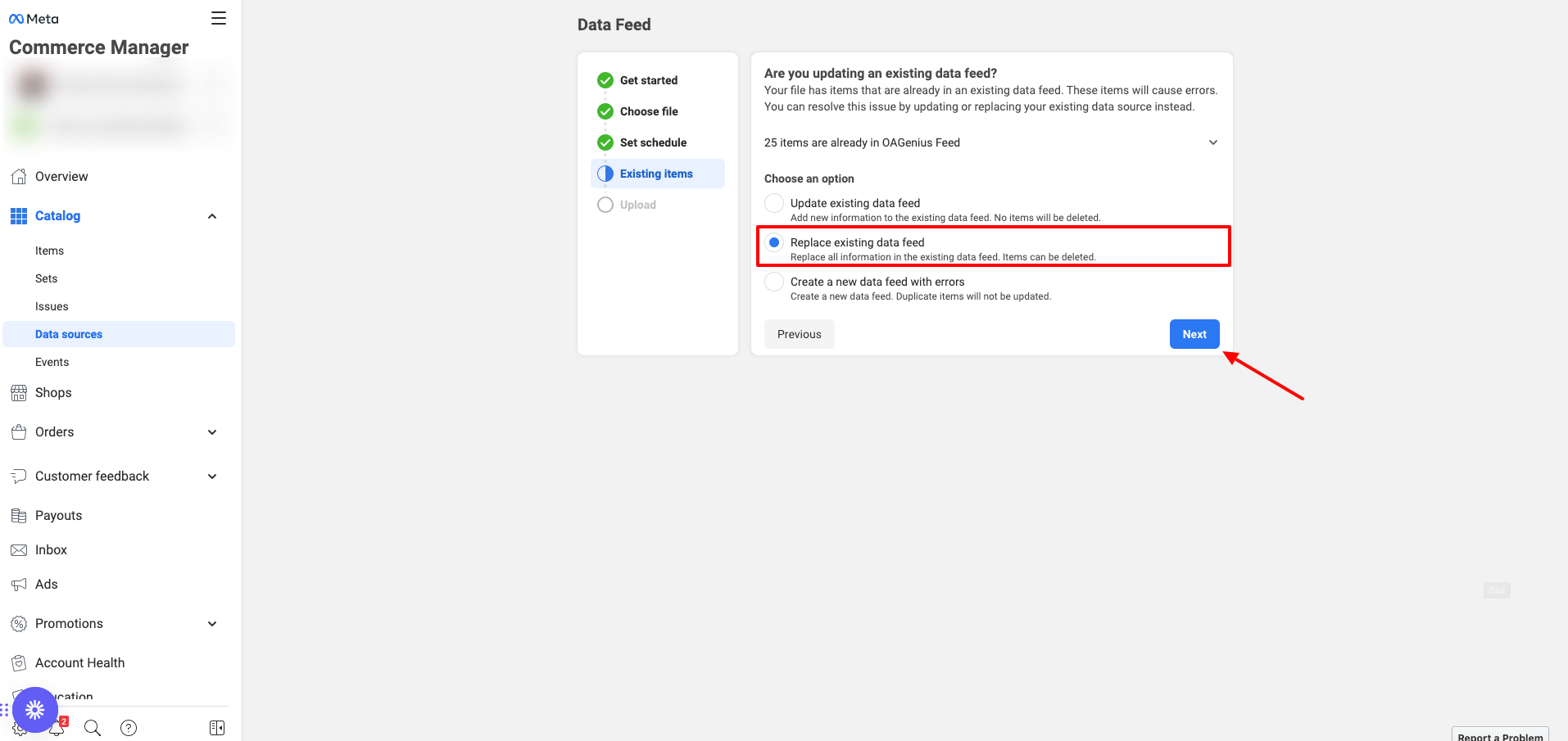Click the search magnifier icon in sidebar footer

[93, 728]
